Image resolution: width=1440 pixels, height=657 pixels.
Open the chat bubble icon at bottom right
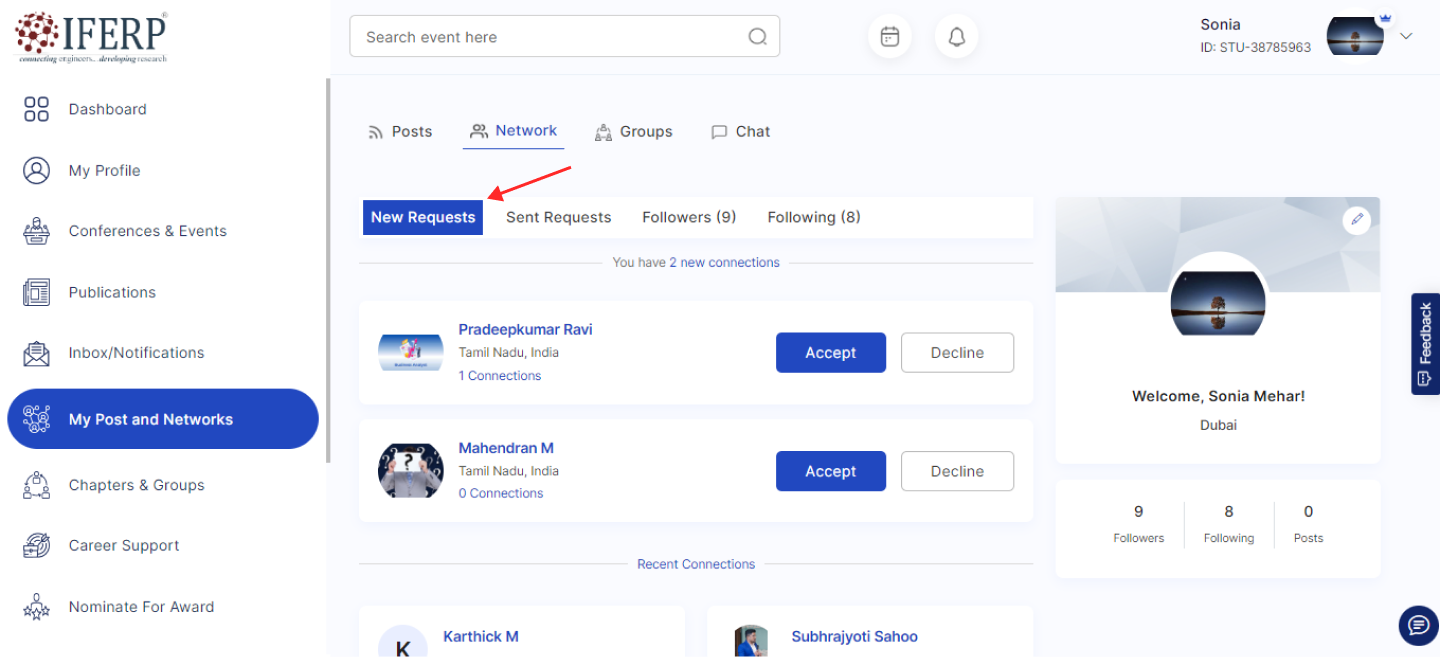1418,625
